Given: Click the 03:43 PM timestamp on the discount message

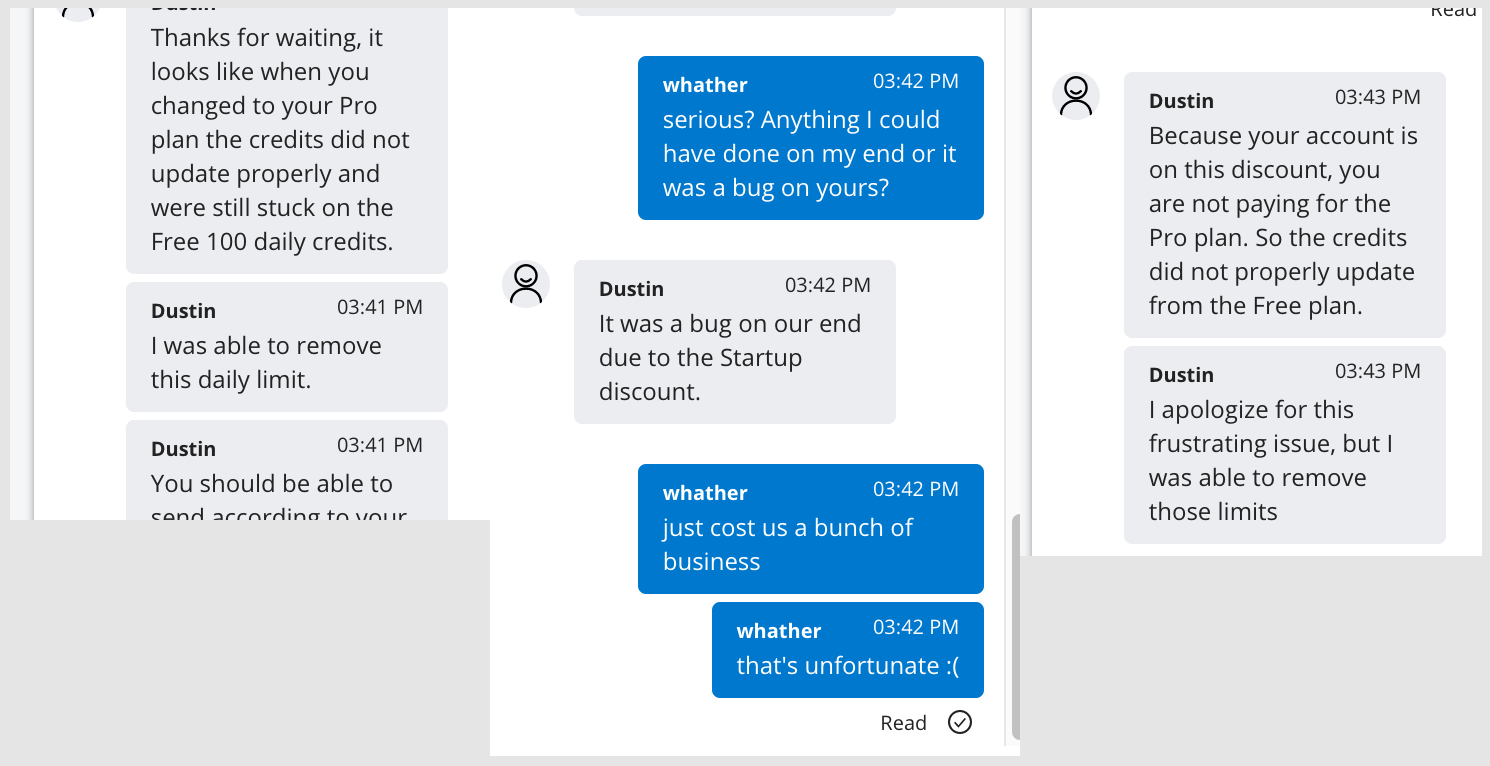Looking at the screenshot, I should pyautogui.click(x=1377, y=97).
